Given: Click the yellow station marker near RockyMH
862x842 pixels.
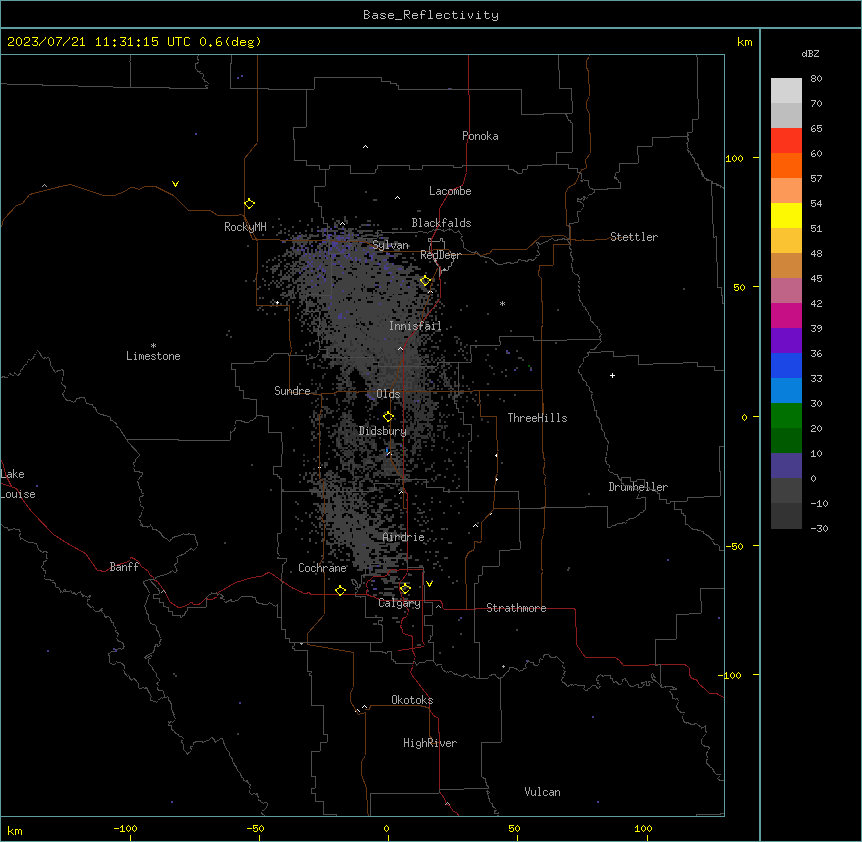Looking at the screenshot, I should point(249,204).
